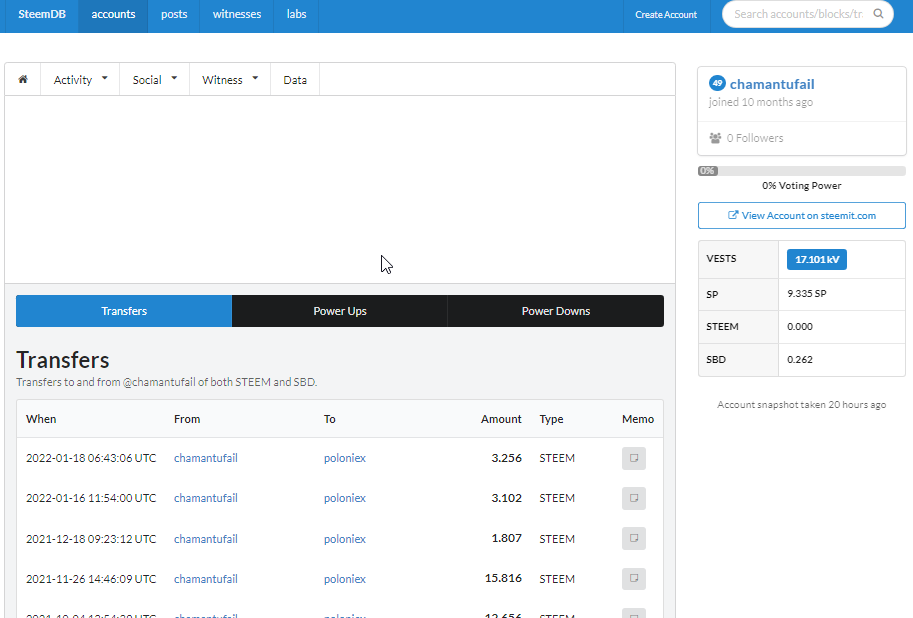
Task: Open memo for the 1.807 STEEM transfer
Action: click(x=634, y=539)
